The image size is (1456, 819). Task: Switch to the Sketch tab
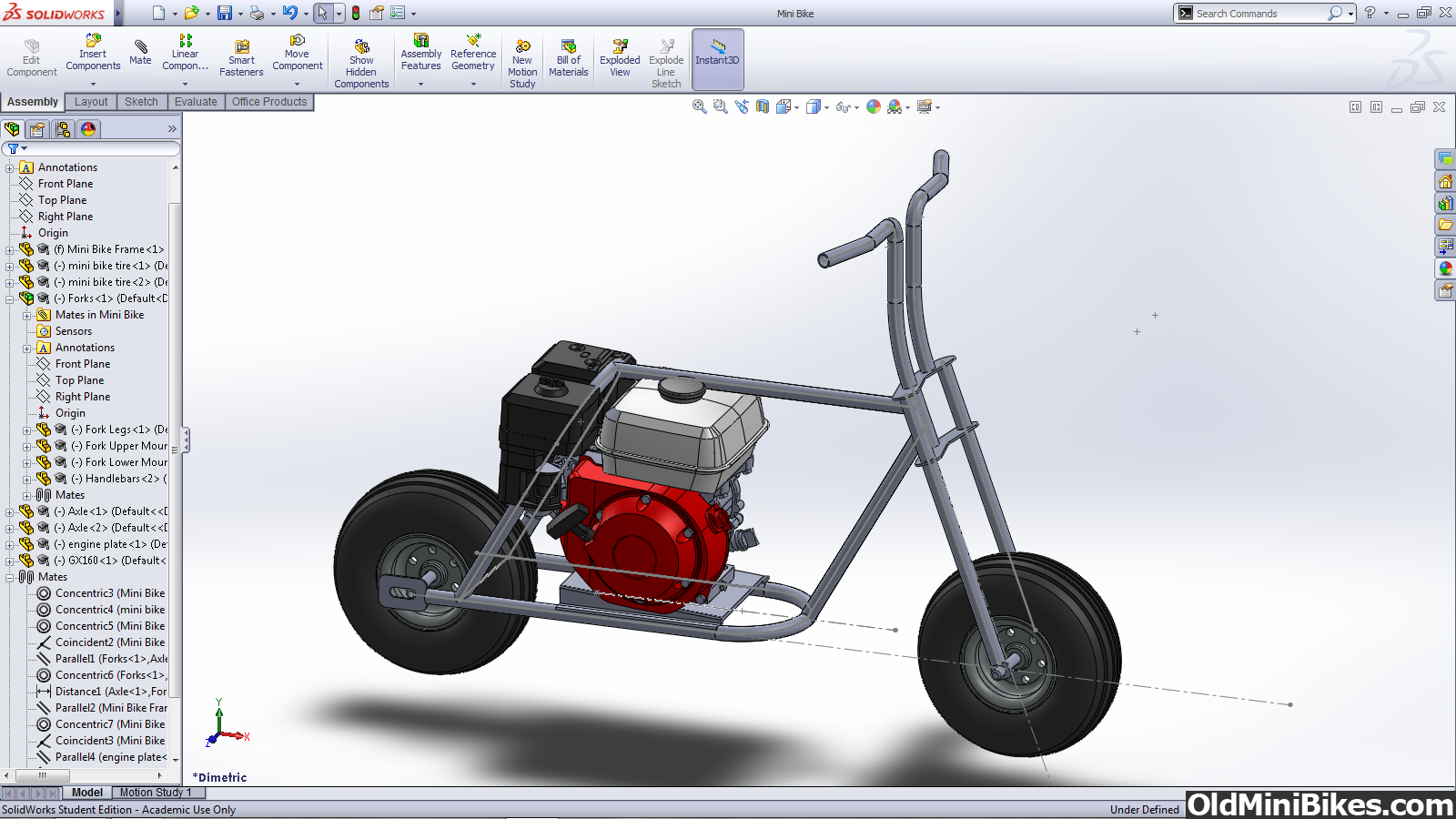[141, 102]
